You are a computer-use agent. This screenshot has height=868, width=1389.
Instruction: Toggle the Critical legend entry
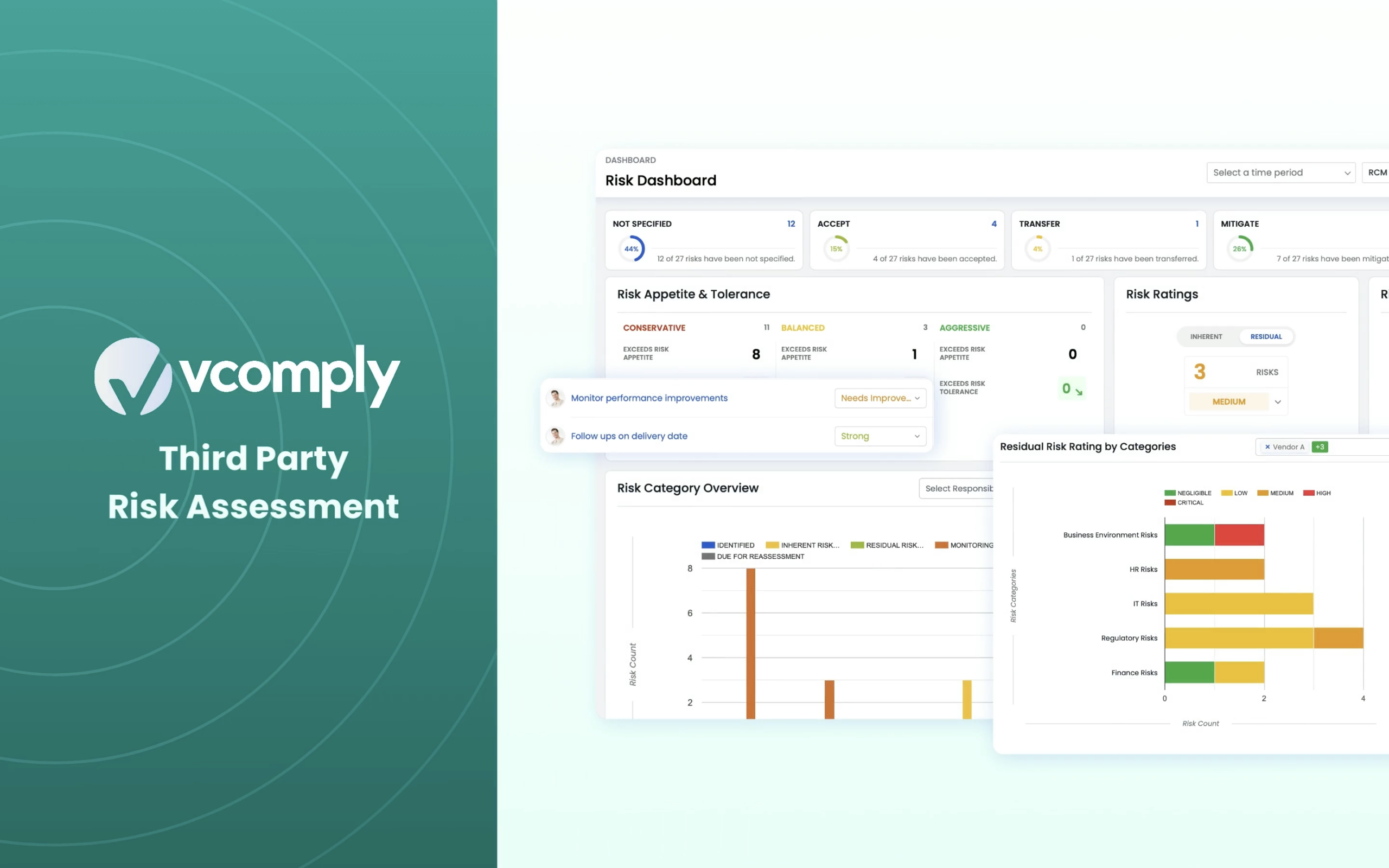pos(1183,502)
